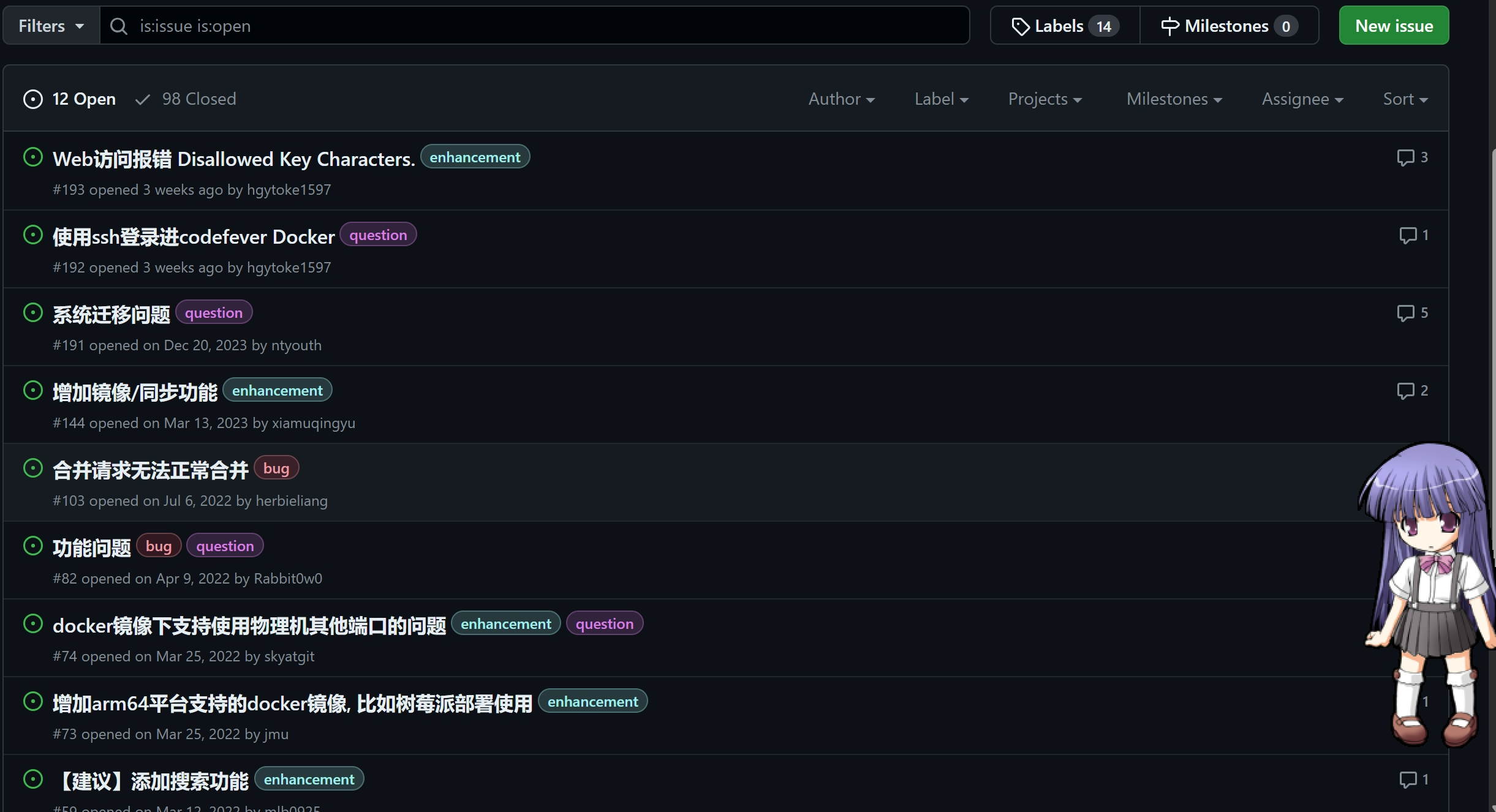The image size is (1496, 812).
Task: Click author hgytoke1597 on issue #192
Action: click(289, 268)
